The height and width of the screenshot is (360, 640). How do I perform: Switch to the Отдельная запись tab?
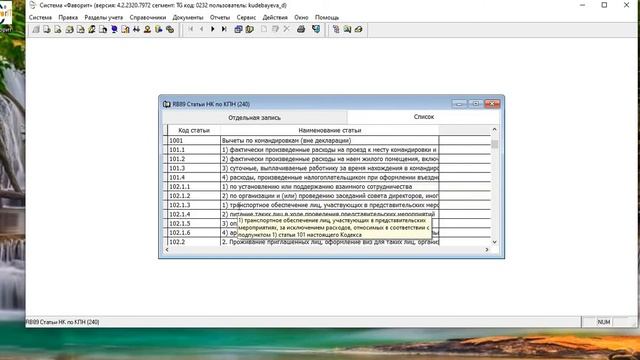(x=255, y=118)
